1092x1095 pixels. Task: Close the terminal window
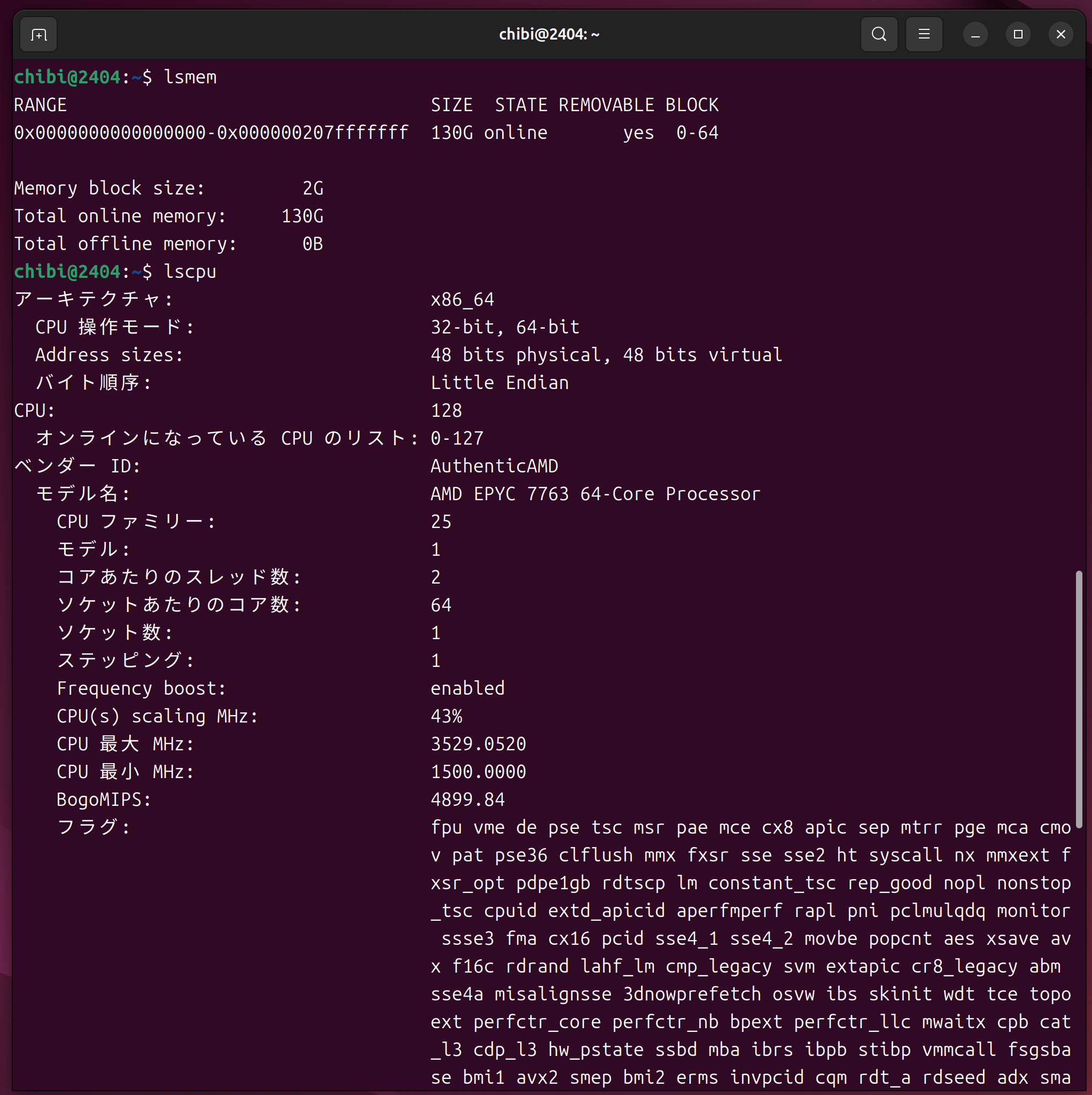coord(1060,35)
